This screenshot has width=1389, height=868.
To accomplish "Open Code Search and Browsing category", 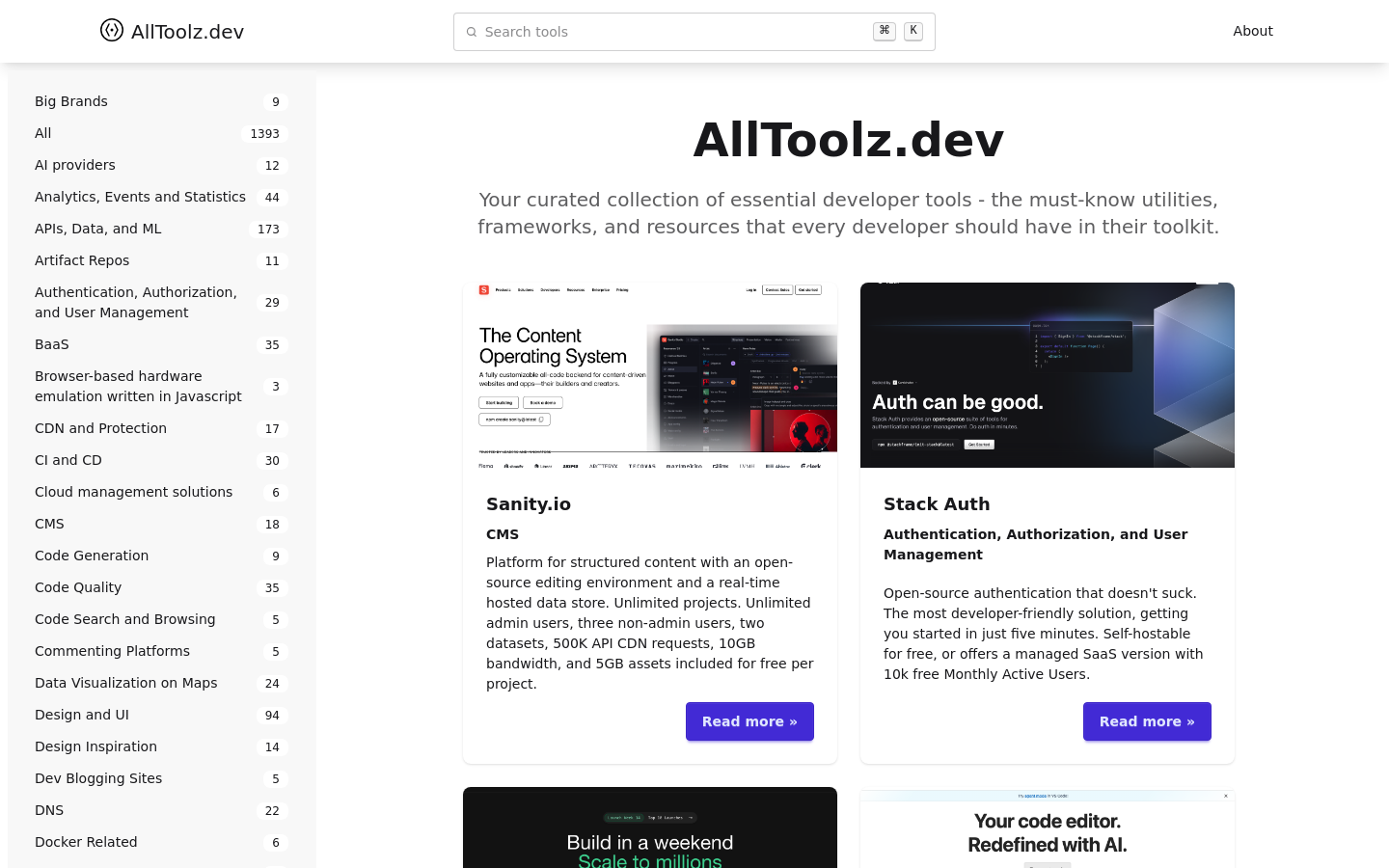I will pos(162,619).
